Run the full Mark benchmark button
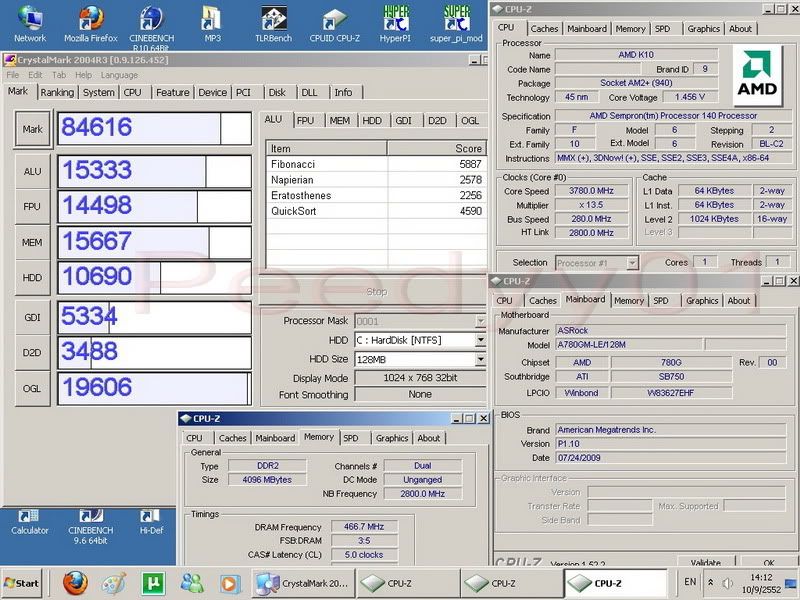Screen dimensions: 800x600 (33, 129)
